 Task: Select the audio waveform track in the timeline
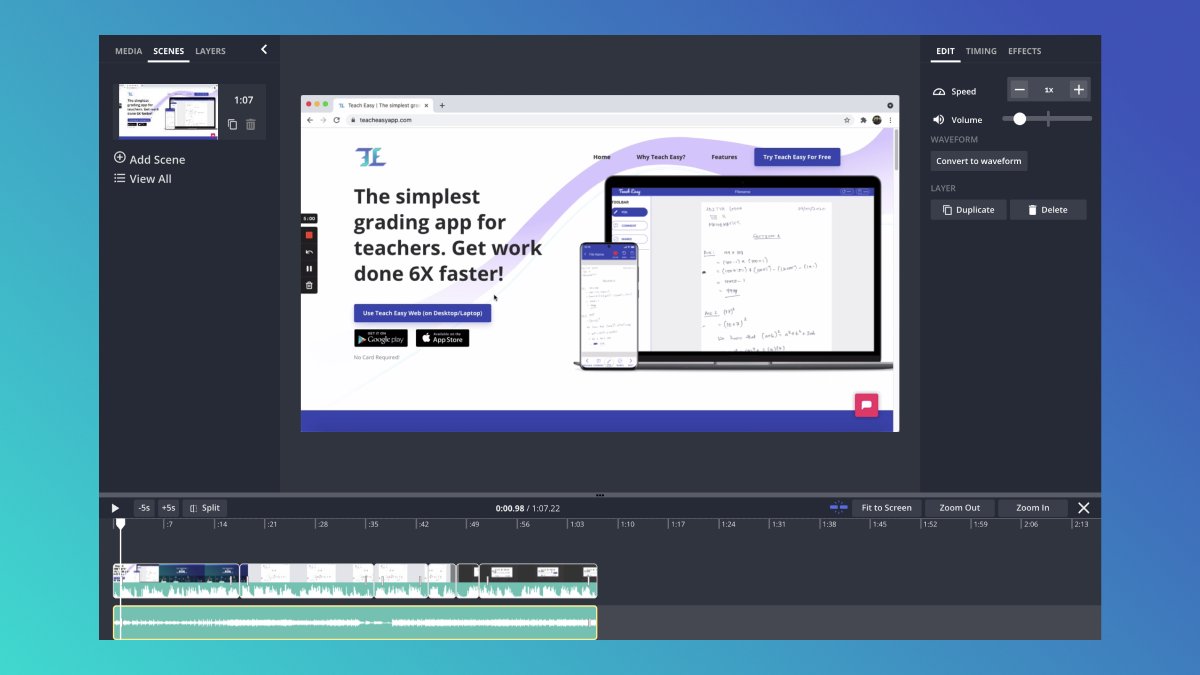point(356,621)
